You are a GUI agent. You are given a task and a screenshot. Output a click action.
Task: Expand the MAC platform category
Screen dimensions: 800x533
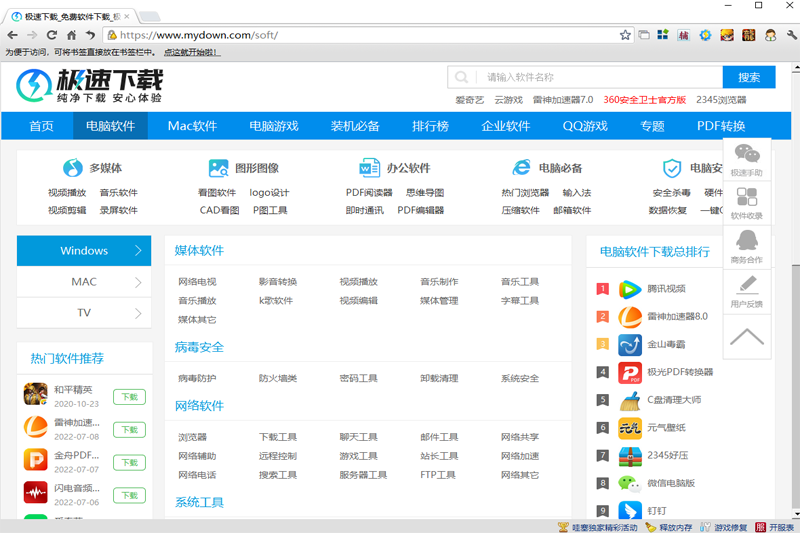[x=84, y=282]
